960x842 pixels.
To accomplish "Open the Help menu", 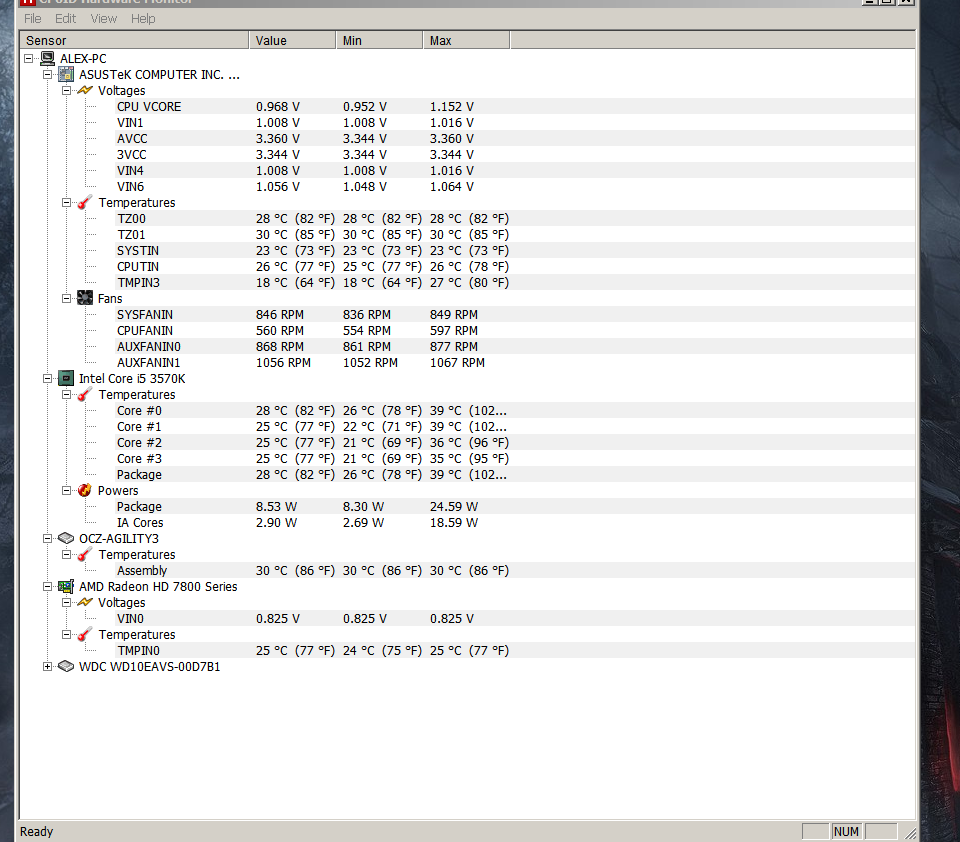I will pyautogui.click(x=143, y=19).
